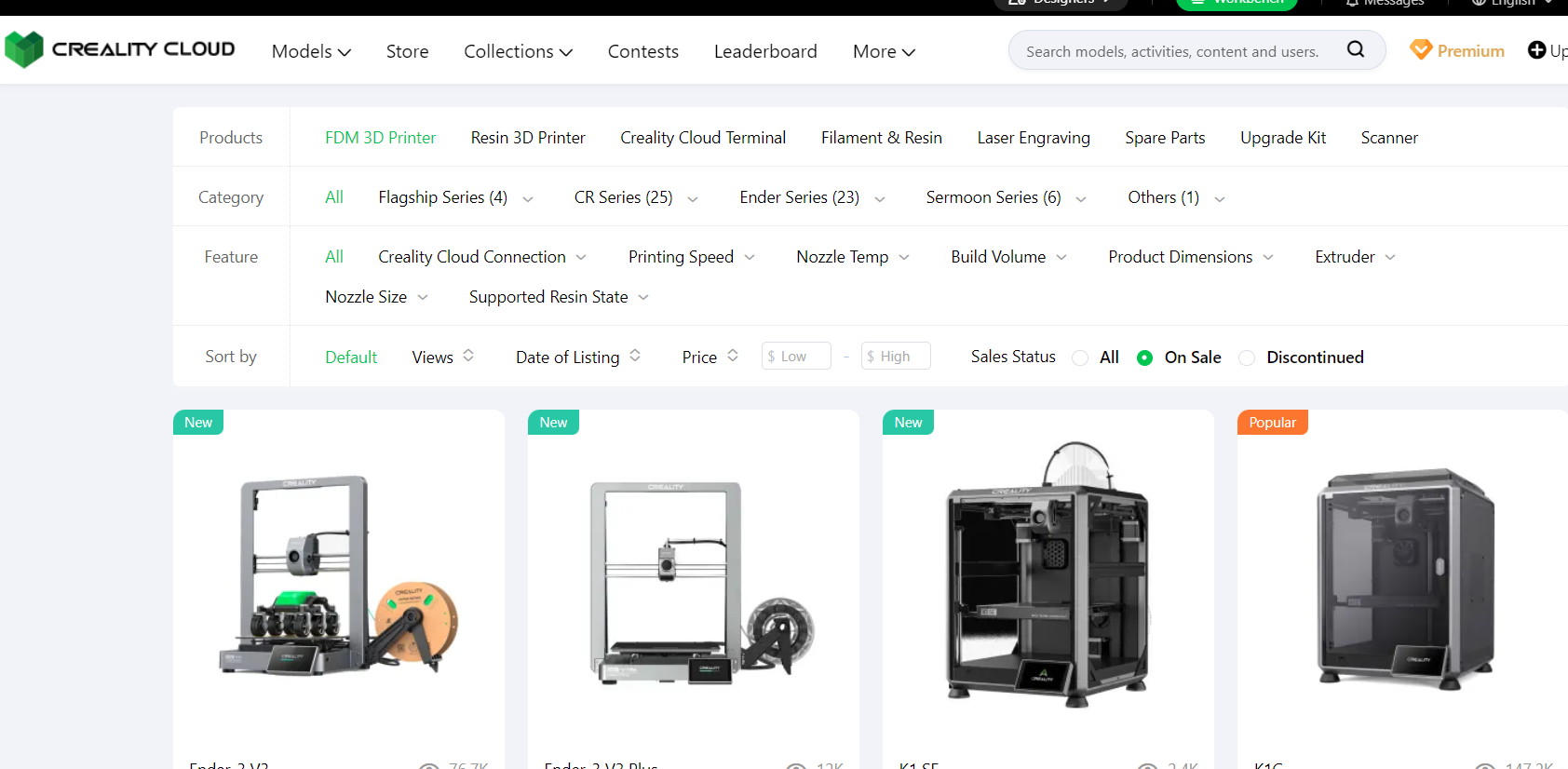Sort products by Default
The height and width of the screenshot is (769, 1568).
pyautogui.click(x=351, y=358)
